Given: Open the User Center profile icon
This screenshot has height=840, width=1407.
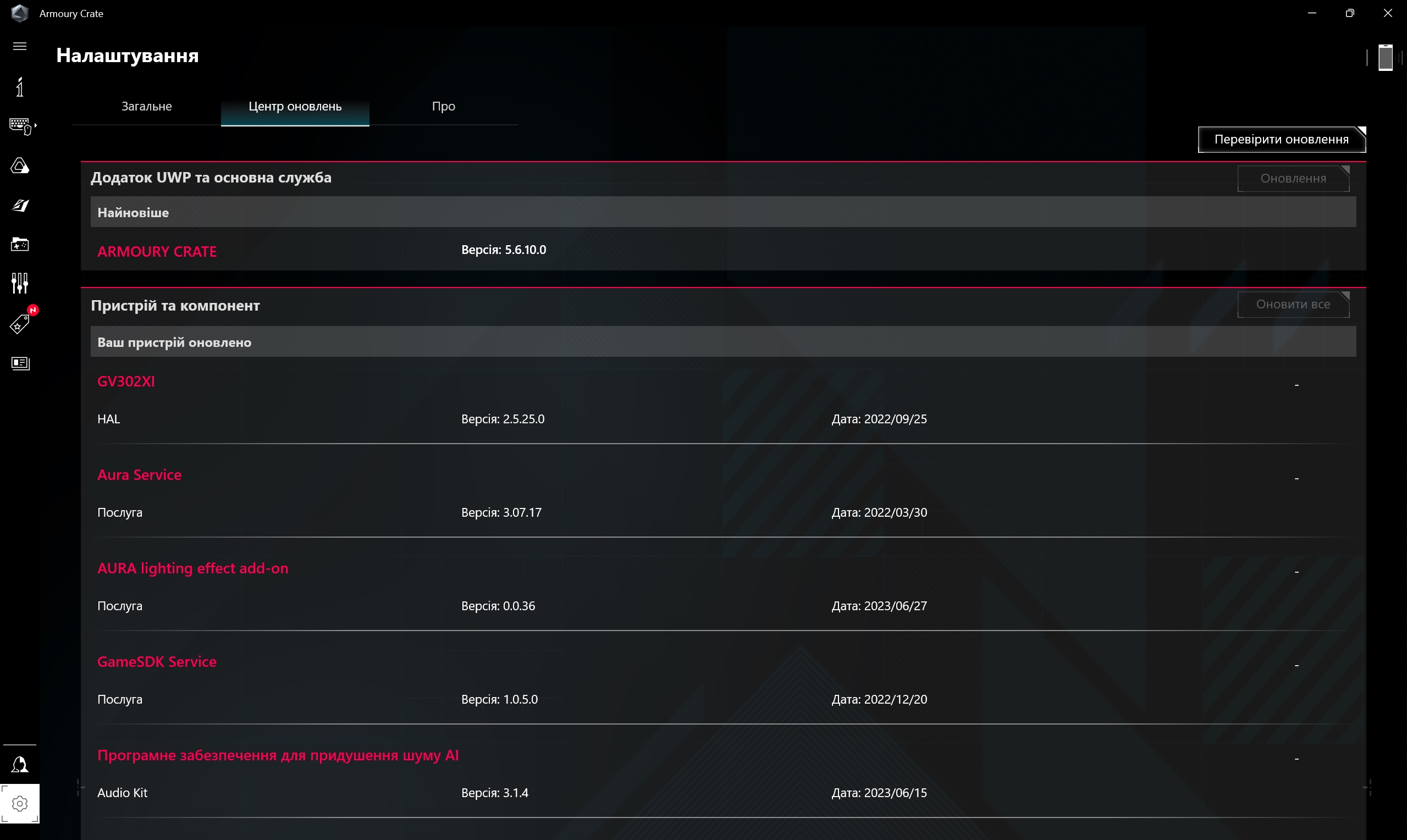Looking at the screenshot, I should [x=20, y=765].
